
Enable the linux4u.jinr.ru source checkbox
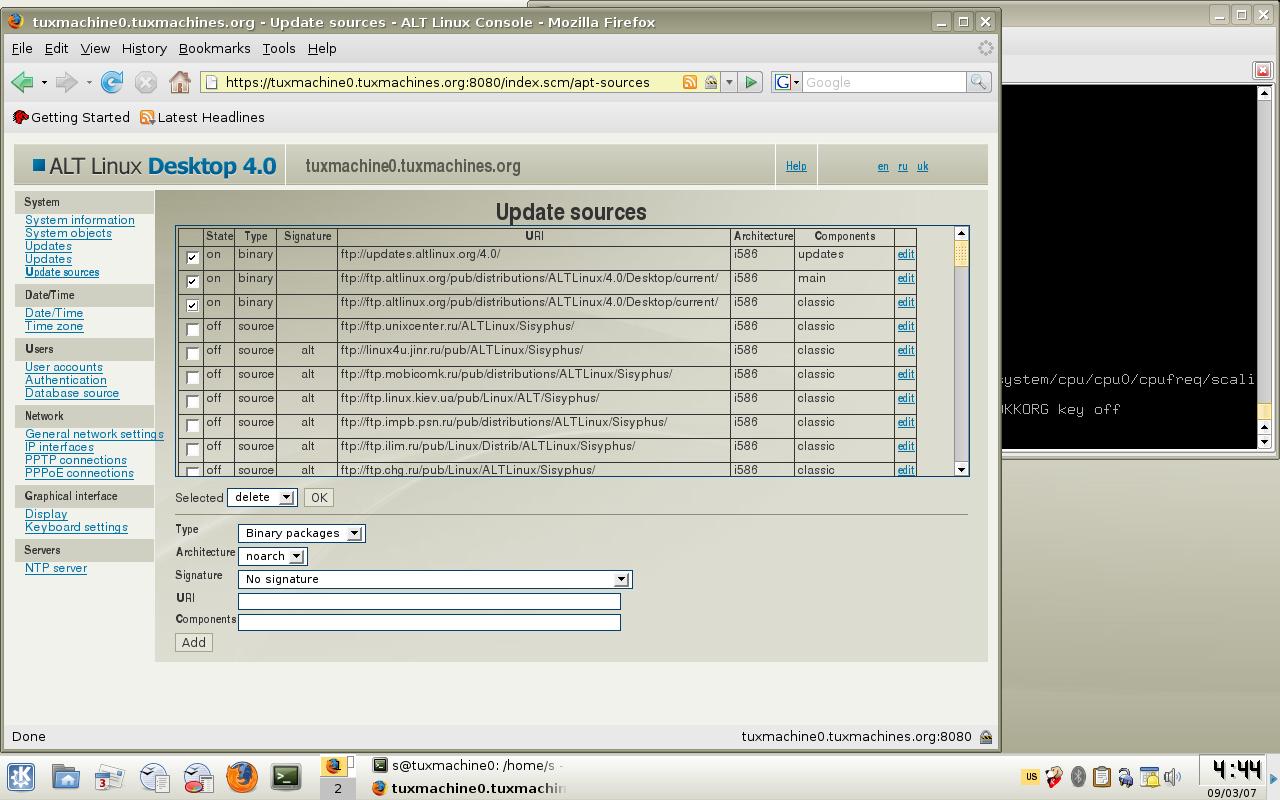pyautogui.click(x=193, y=353)
